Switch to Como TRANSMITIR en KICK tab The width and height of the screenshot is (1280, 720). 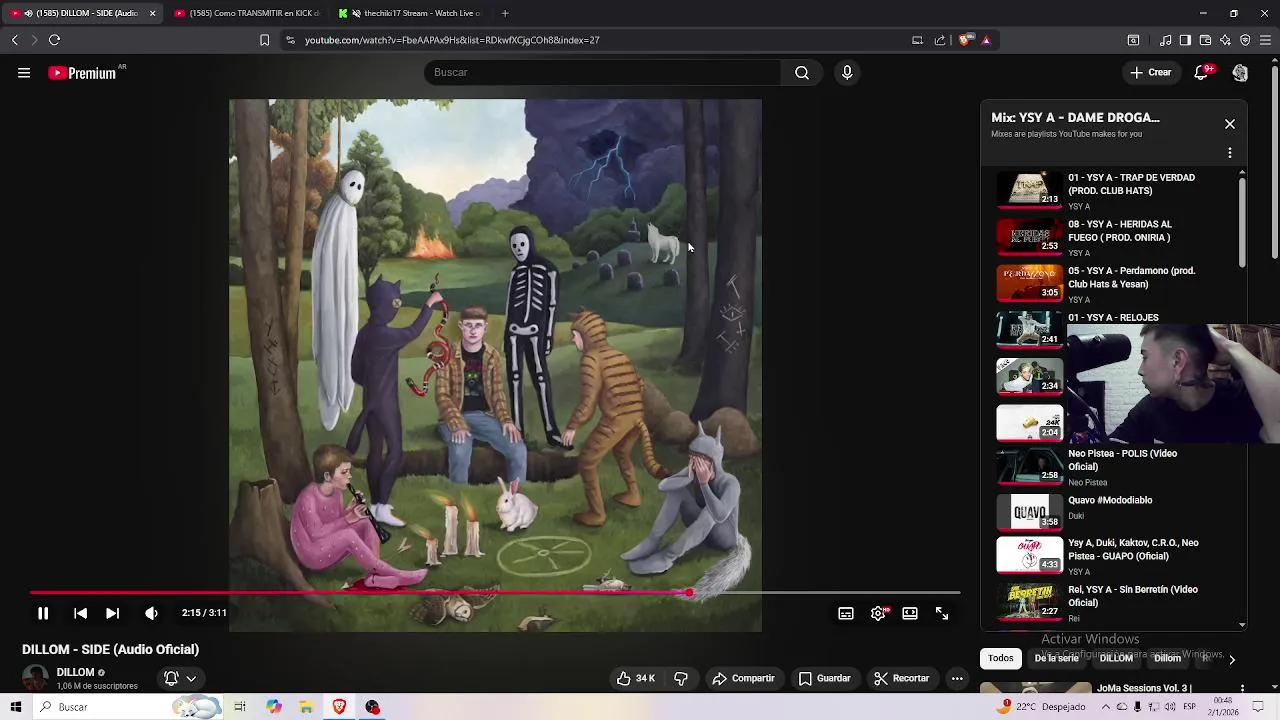[246, 13]
